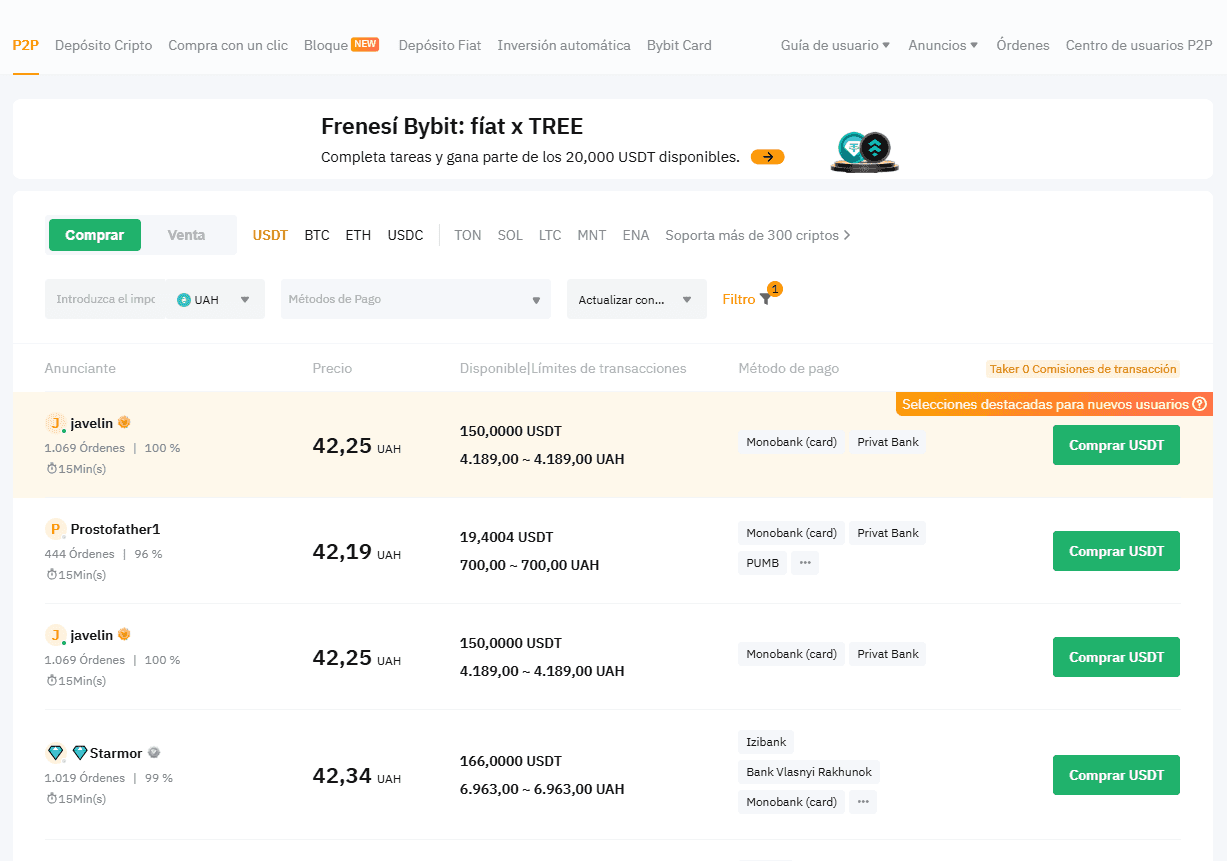Screen dimensions: 1227x861
Task: Click the highlighted javelin advertiser avatar
Action: 55,423
